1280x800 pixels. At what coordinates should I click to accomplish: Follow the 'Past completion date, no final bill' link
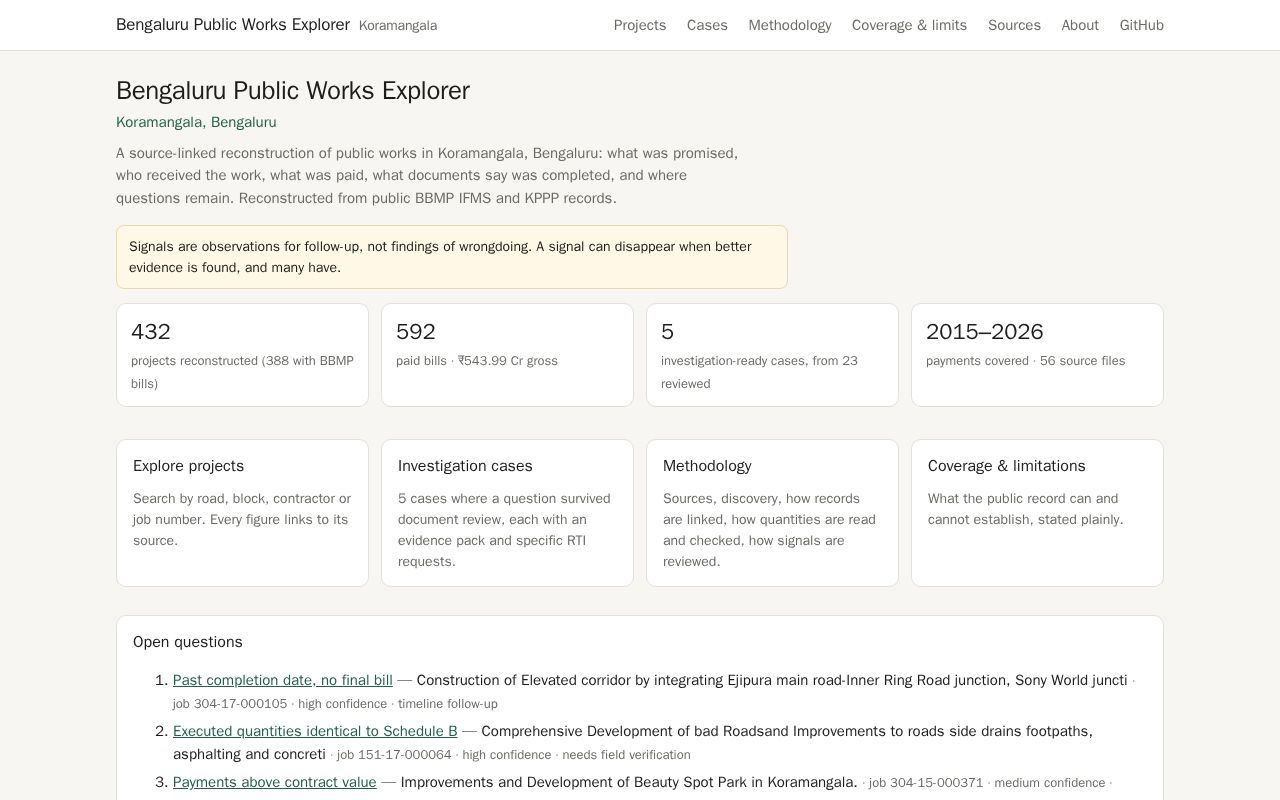tap(283, 680)
